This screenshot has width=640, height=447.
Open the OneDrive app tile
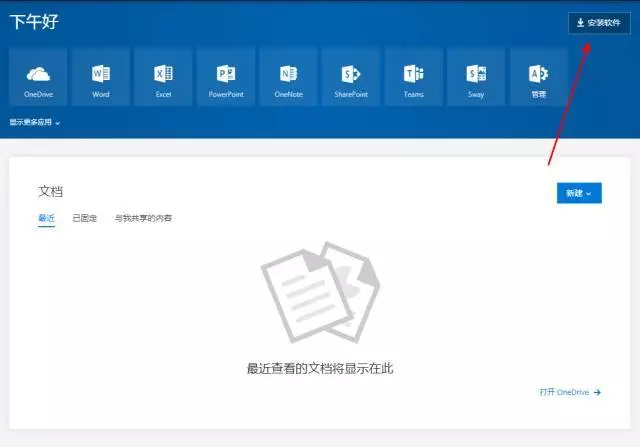(38, 77)
